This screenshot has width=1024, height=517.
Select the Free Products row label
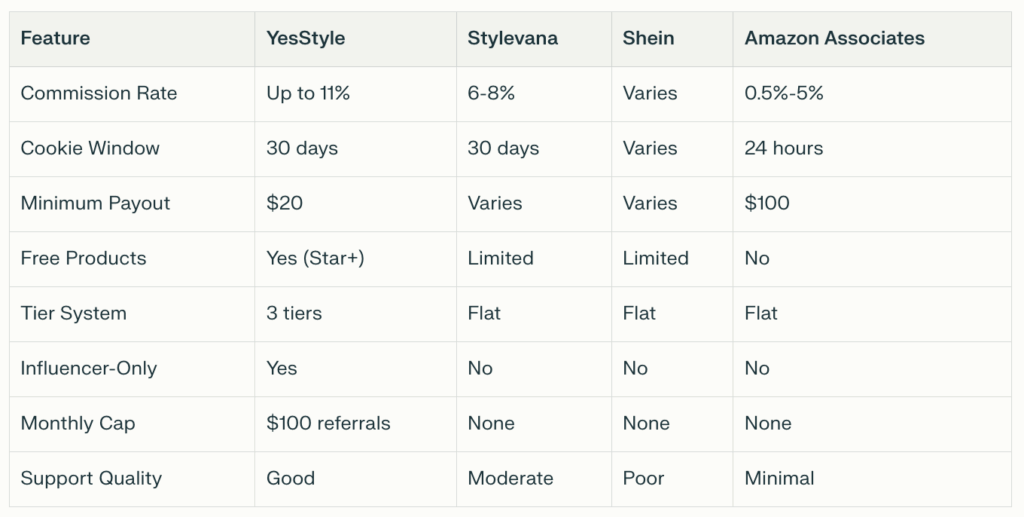click(x=83, y=258)
